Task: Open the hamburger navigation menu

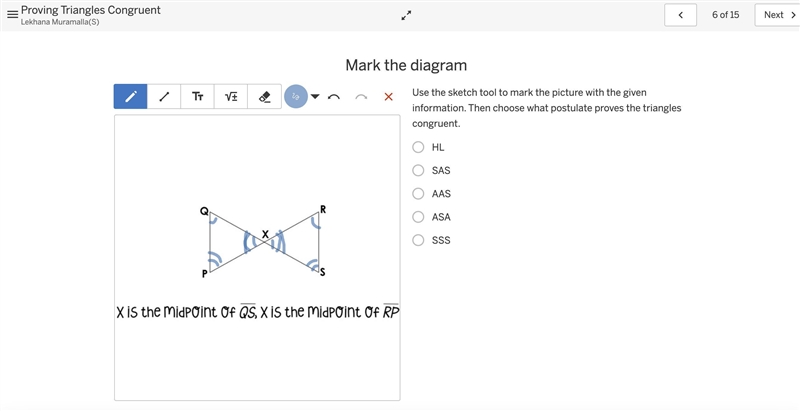Action: pyautogui.click(x=12, y=14)
